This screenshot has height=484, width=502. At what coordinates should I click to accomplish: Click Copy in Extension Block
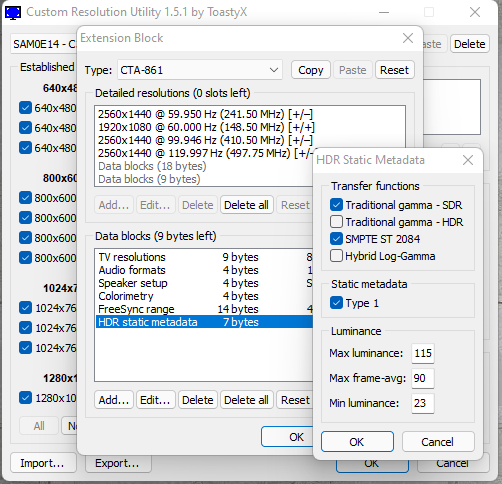pyautogui.click(x=311, y=70)
